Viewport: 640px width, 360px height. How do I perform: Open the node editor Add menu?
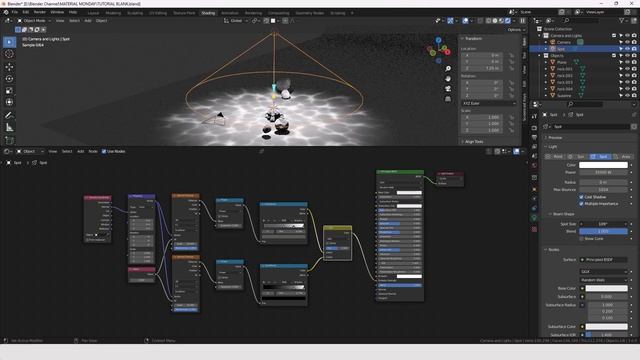[x=80, y=151]
